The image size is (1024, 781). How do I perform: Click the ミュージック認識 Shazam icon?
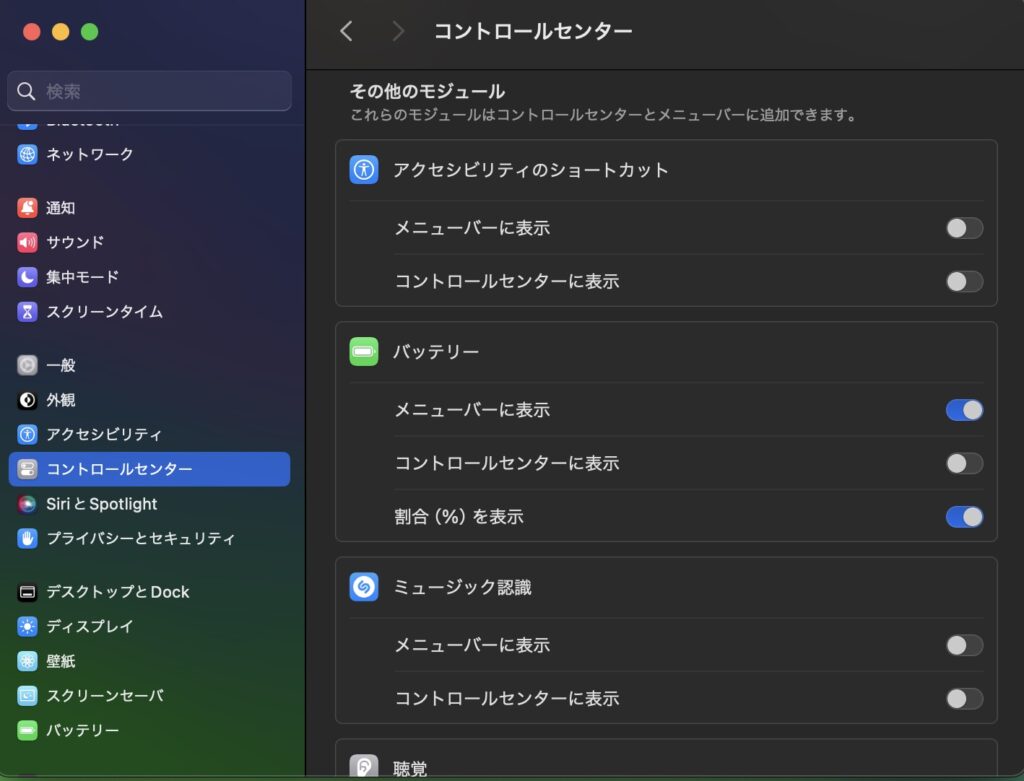(x=364, y=587)
